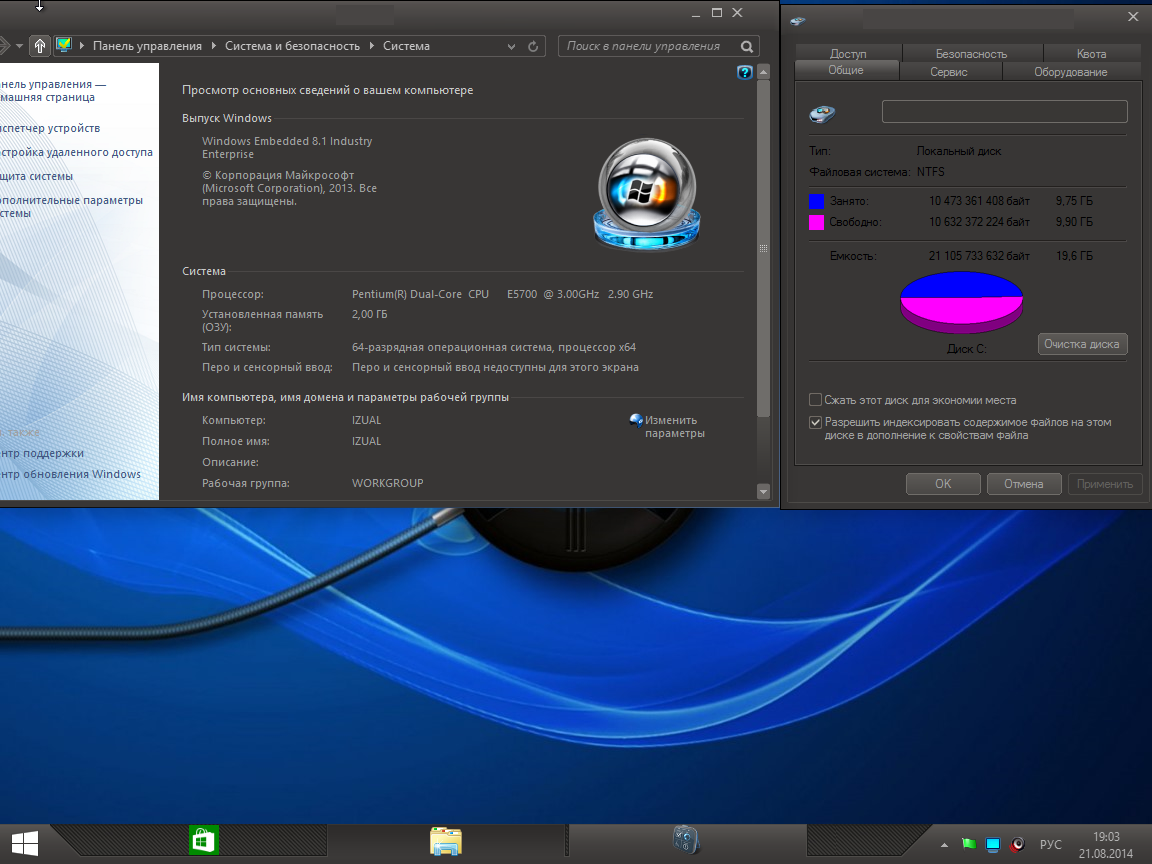Show hidden system tray icons
This screenshot has width=1152, height=864.
[943, 845]
